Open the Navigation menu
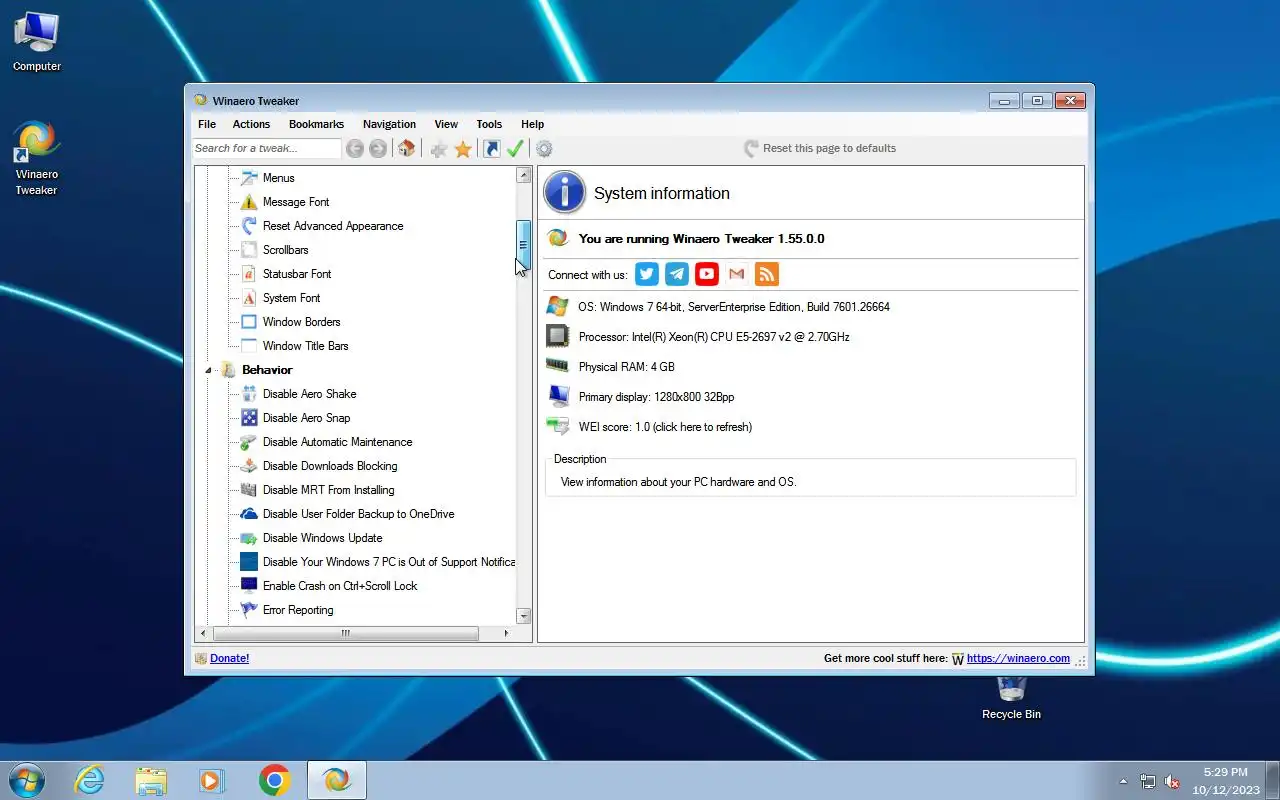 [389, 124]
